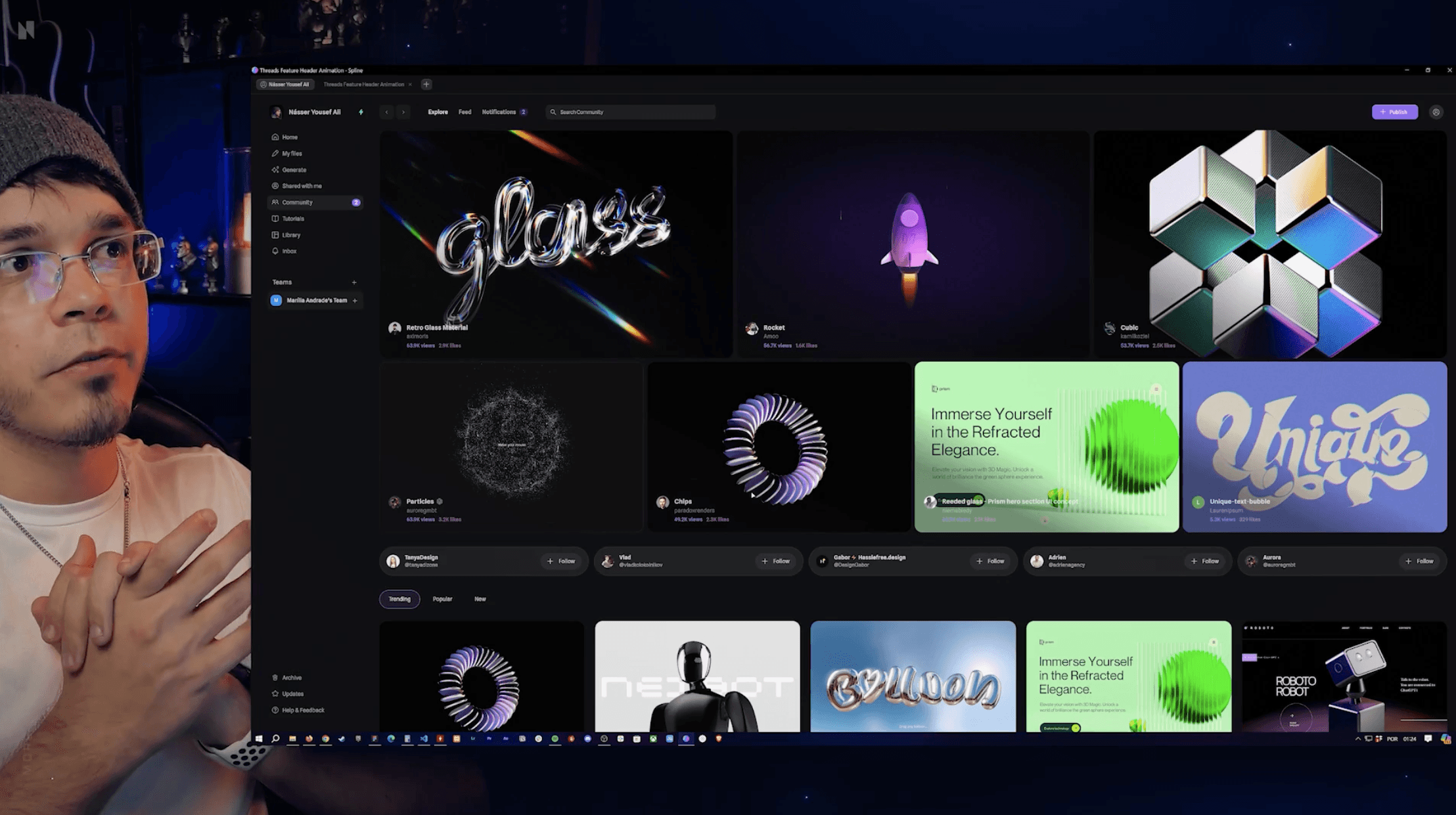Open the Library sidebar item
This screenshot has width=1456, height=815.
(x=290, y=235)
